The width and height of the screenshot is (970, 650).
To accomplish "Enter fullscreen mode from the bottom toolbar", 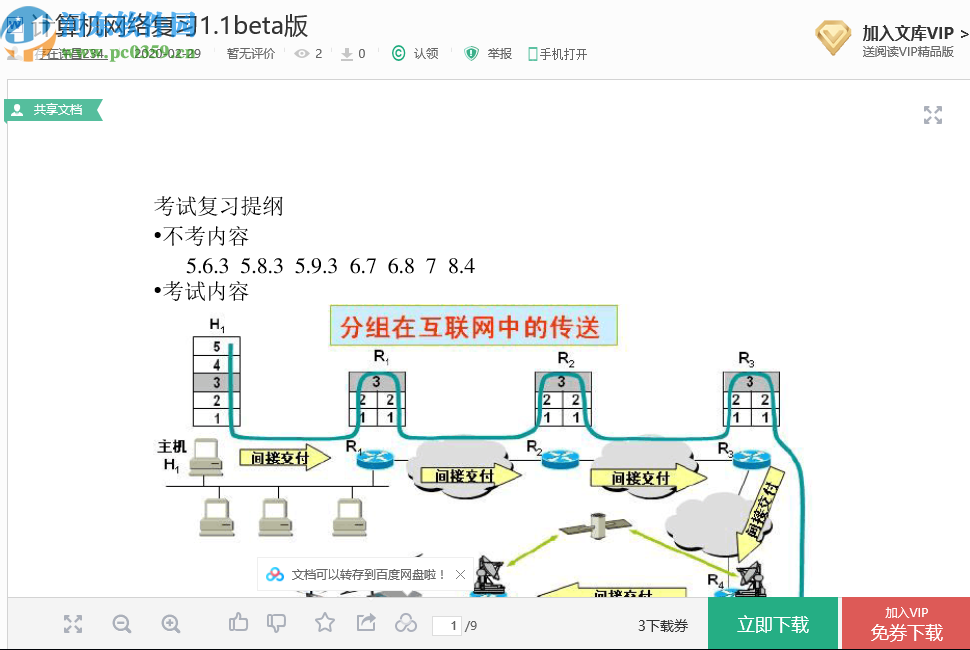I will click(72, 623).
